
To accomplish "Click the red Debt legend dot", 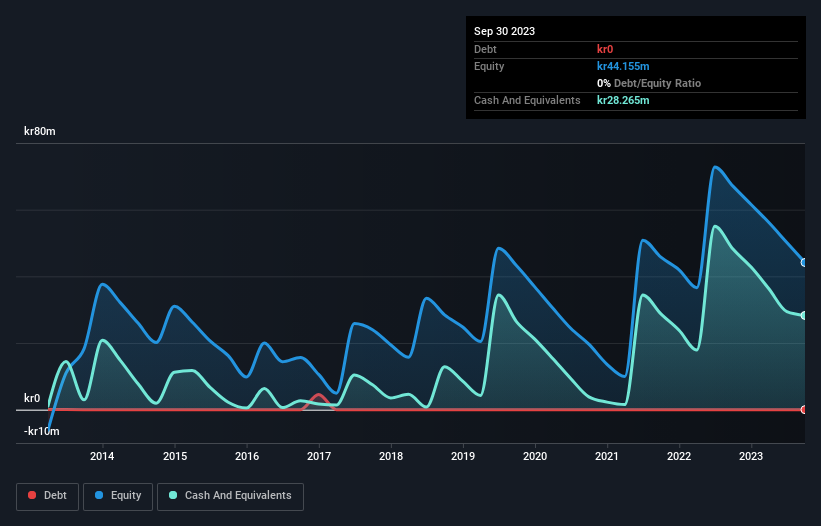I will point(32,495).
